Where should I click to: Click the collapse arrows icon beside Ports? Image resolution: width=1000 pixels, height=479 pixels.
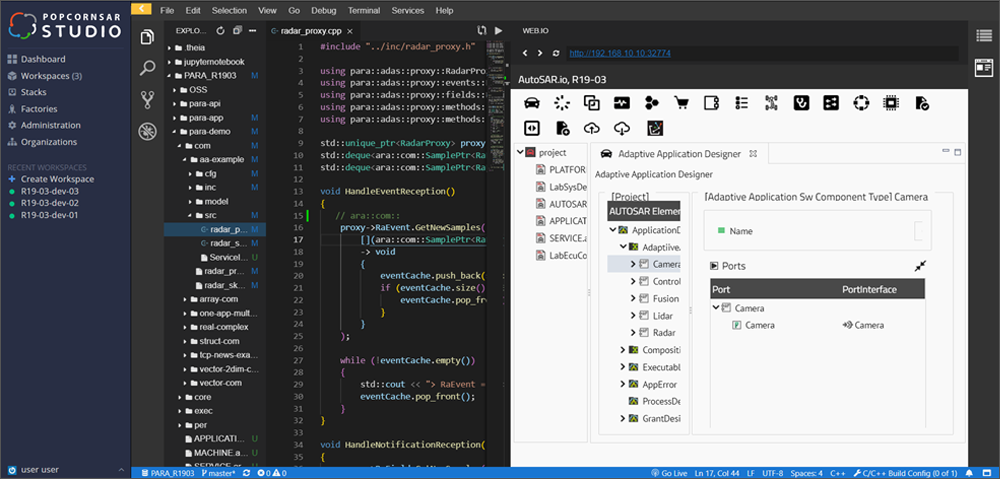pyautogui.click(x=920, y=266)
